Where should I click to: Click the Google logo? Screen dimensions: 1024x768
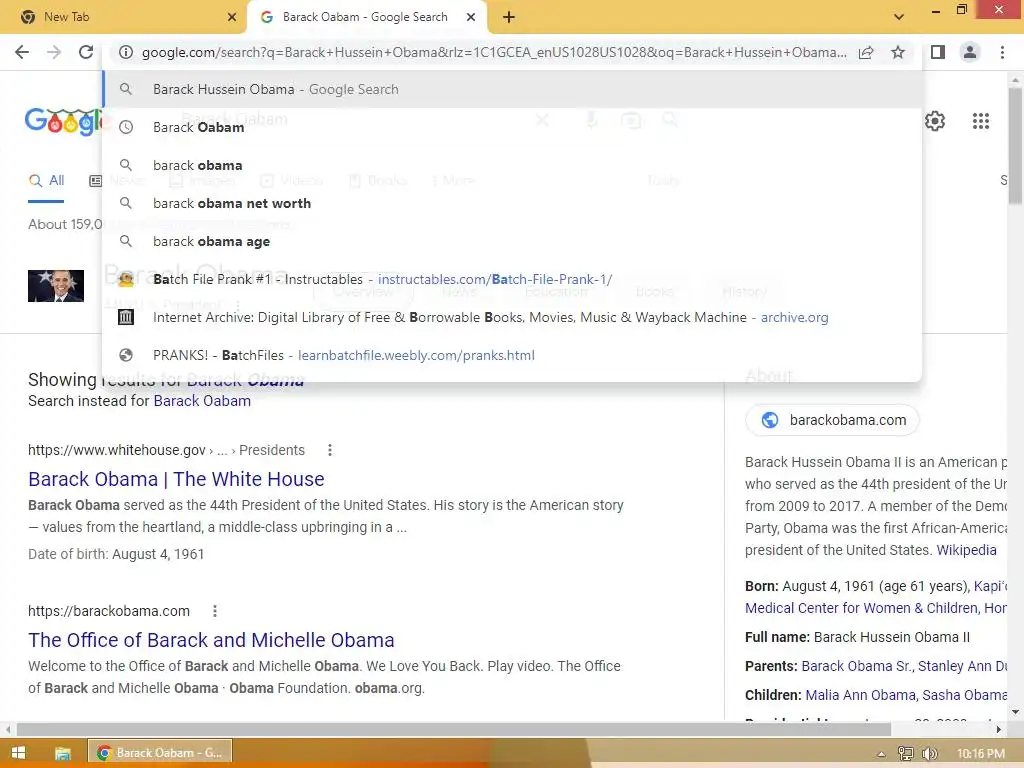pos(63,121)
